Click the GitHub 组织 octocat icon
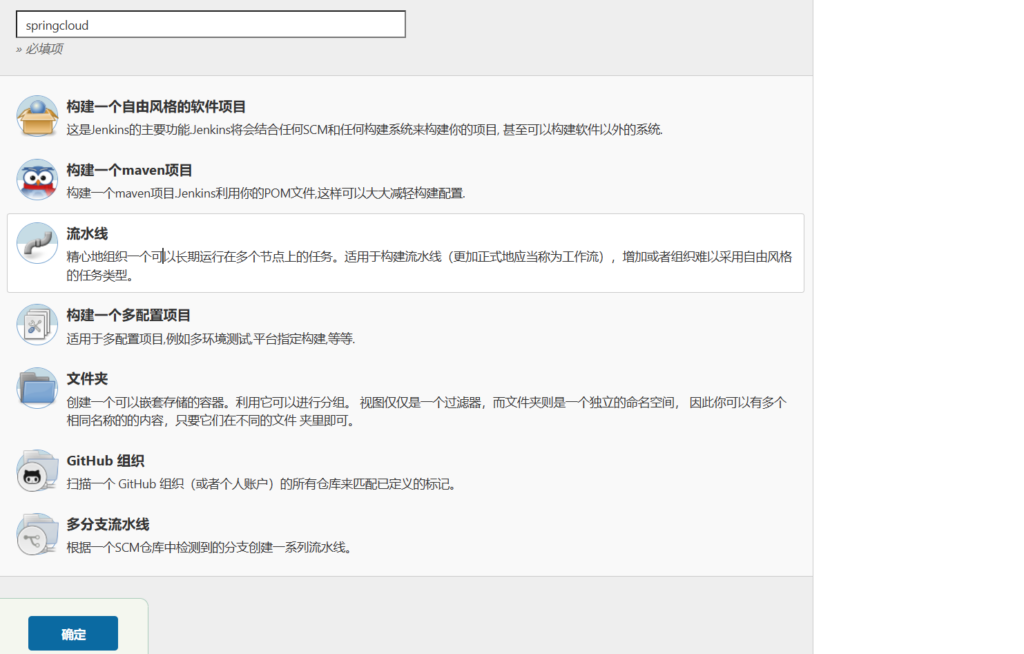This screenshot has width=1024, height=654. click(x=37, y=472)
